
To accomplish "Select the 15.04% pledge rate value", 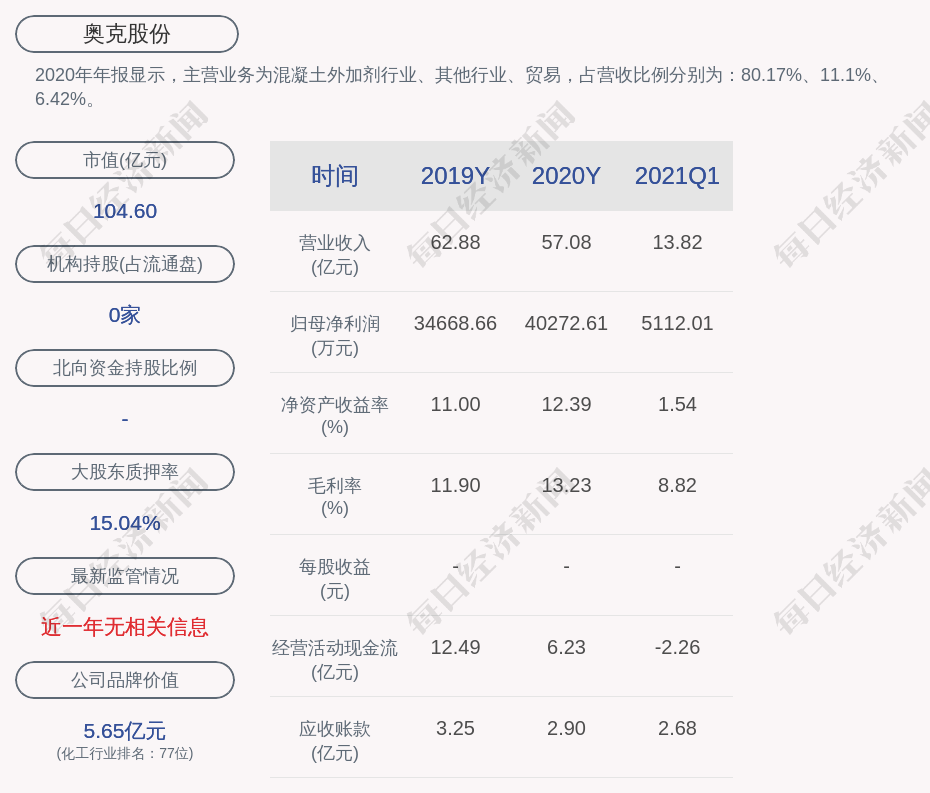I will (125, 523).
